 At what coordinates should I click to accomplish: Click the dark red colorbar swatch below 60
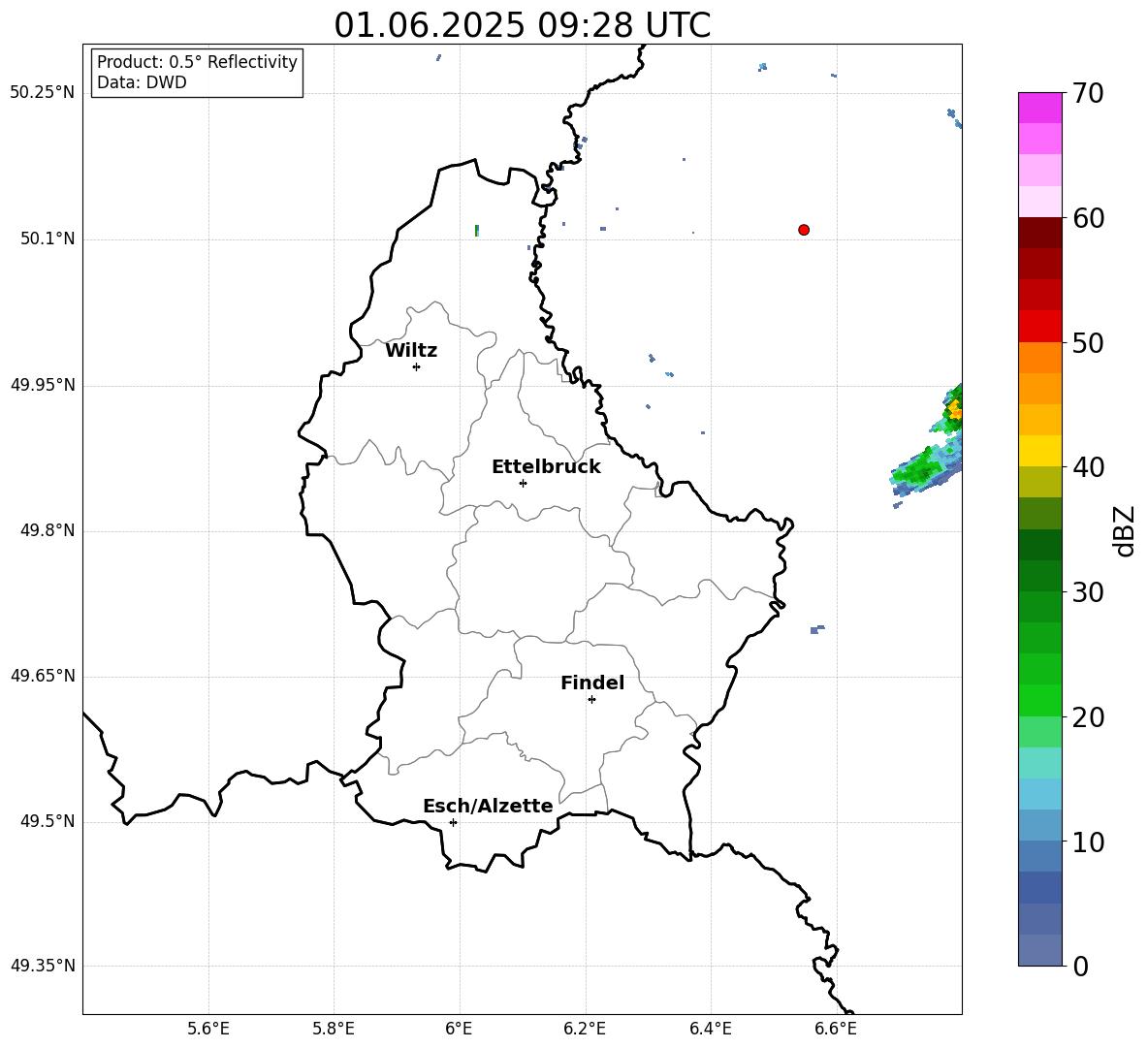point(1039,233)
